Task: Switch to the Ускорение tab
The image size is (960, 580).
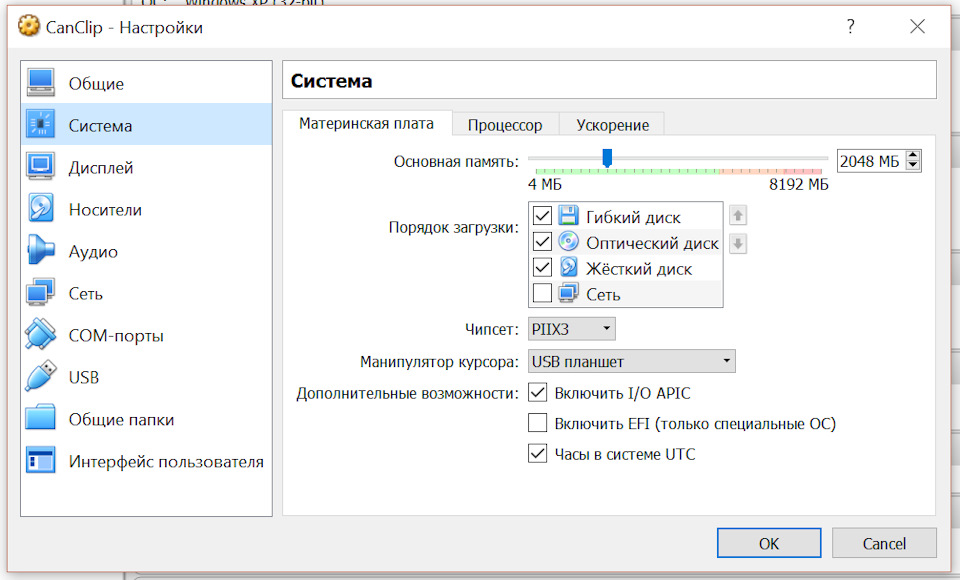Action: (612, 125)
